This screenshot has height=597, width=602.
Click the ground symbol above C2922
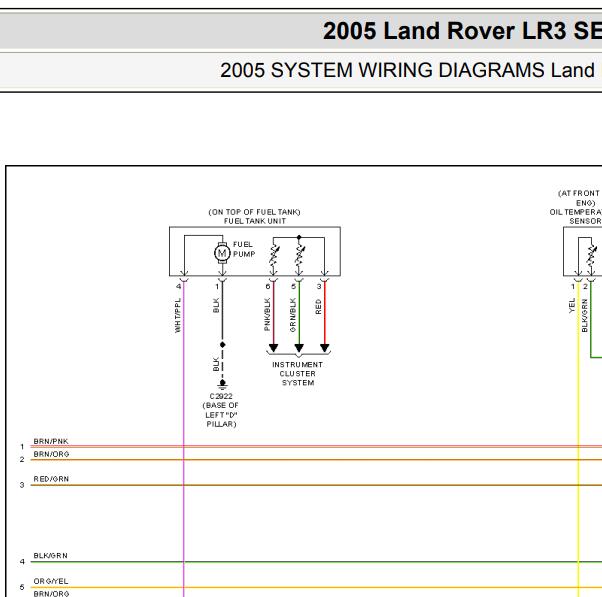click(x=222, y=384)
